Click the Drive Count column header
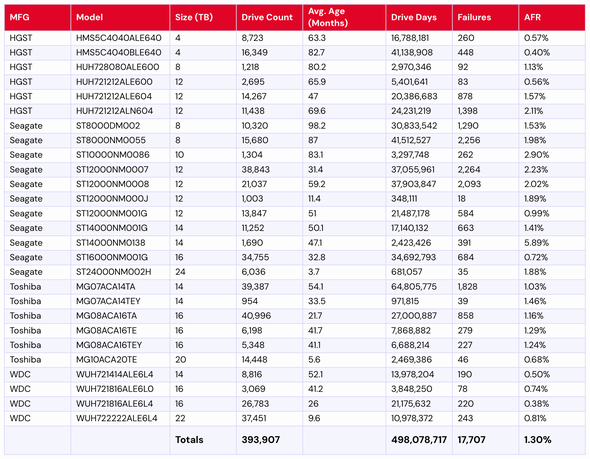 (x=269, y=17)
